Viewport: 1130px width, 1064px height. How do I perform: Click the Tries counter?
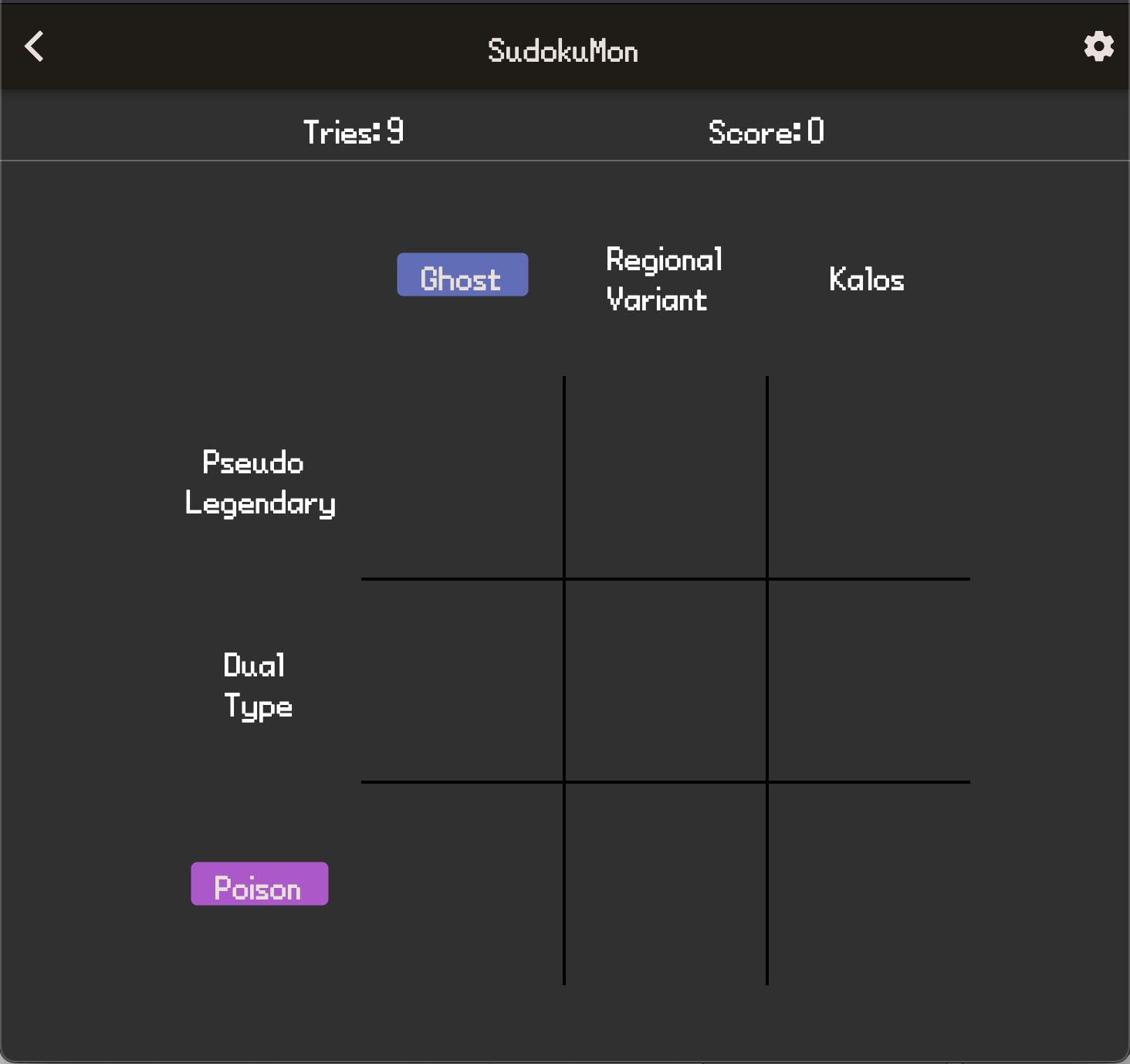coord(354,132)
